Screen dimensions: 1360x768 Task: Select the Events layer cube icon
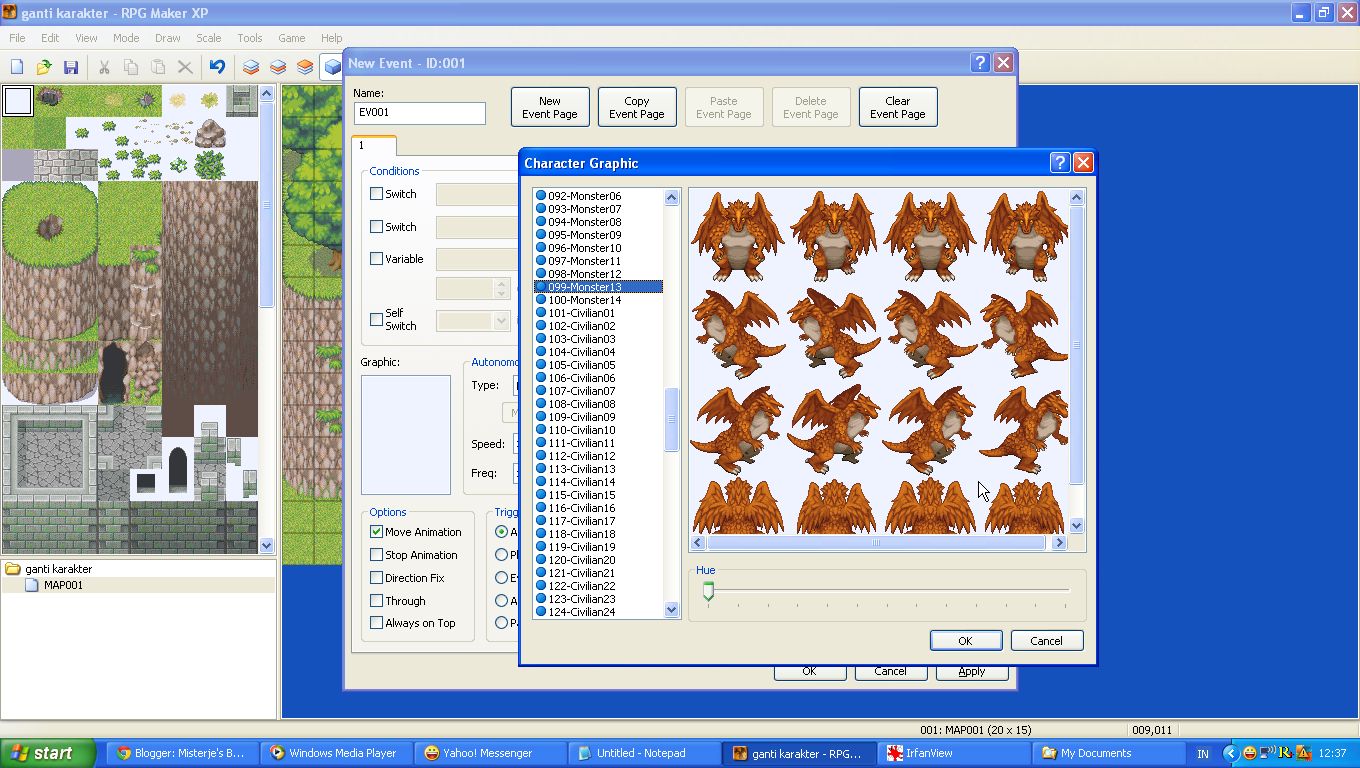tap(331, 67)
